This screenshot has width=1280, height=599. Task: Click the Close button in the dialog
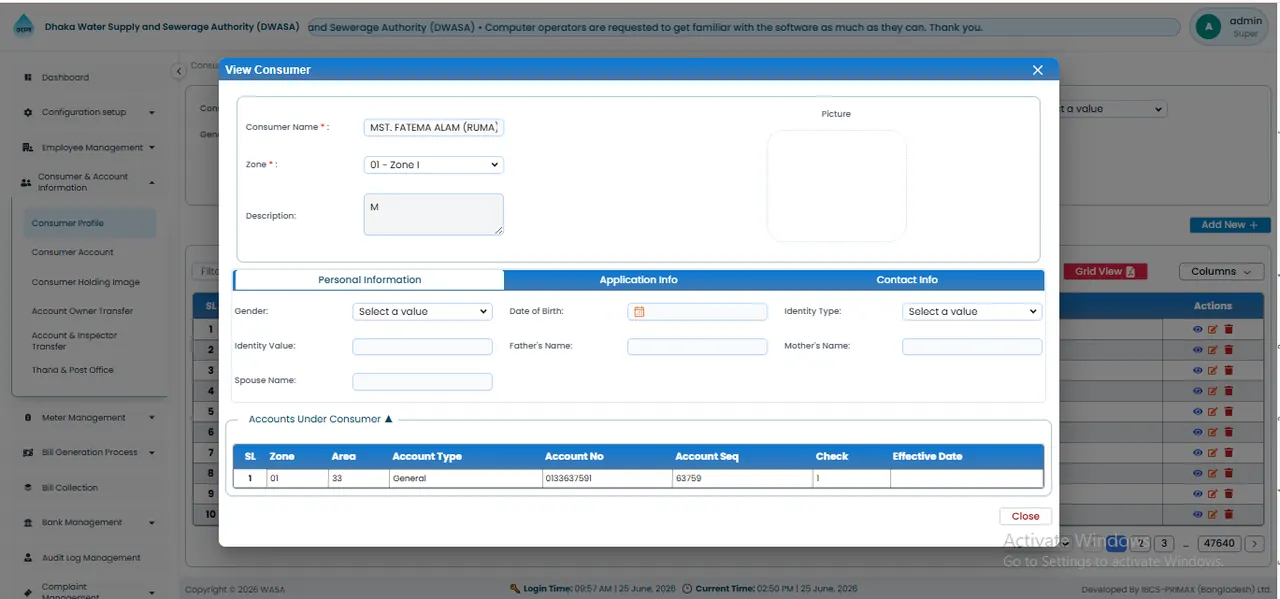1025,516
